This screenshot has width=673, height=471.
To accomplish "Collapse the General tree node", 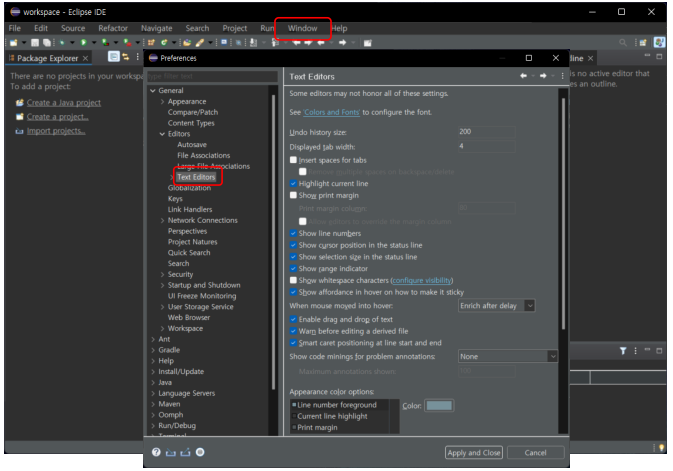I will tap(153, 91).
